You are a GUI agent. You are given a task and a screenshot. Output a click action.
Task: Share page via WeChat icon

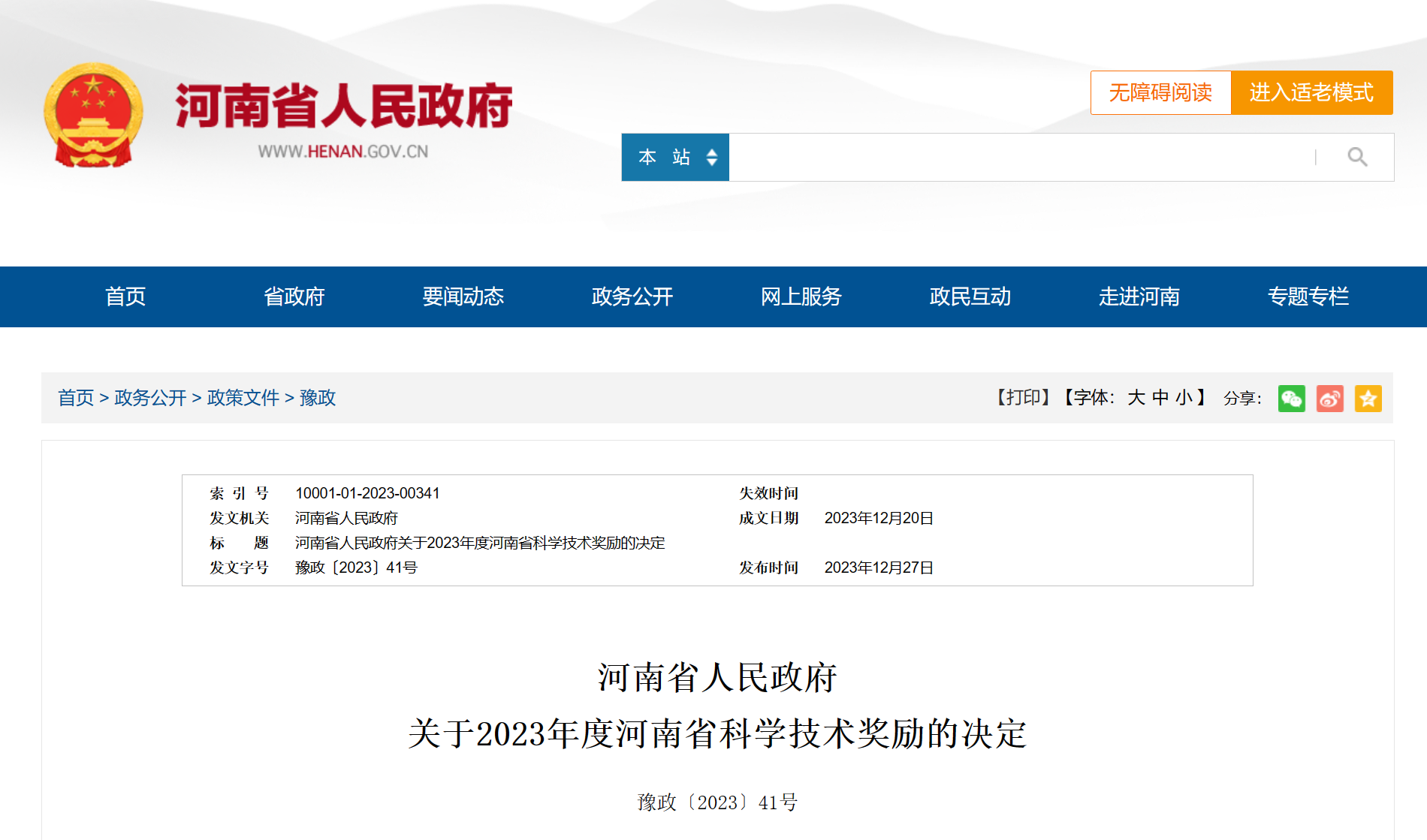(x=1292, y=399)
